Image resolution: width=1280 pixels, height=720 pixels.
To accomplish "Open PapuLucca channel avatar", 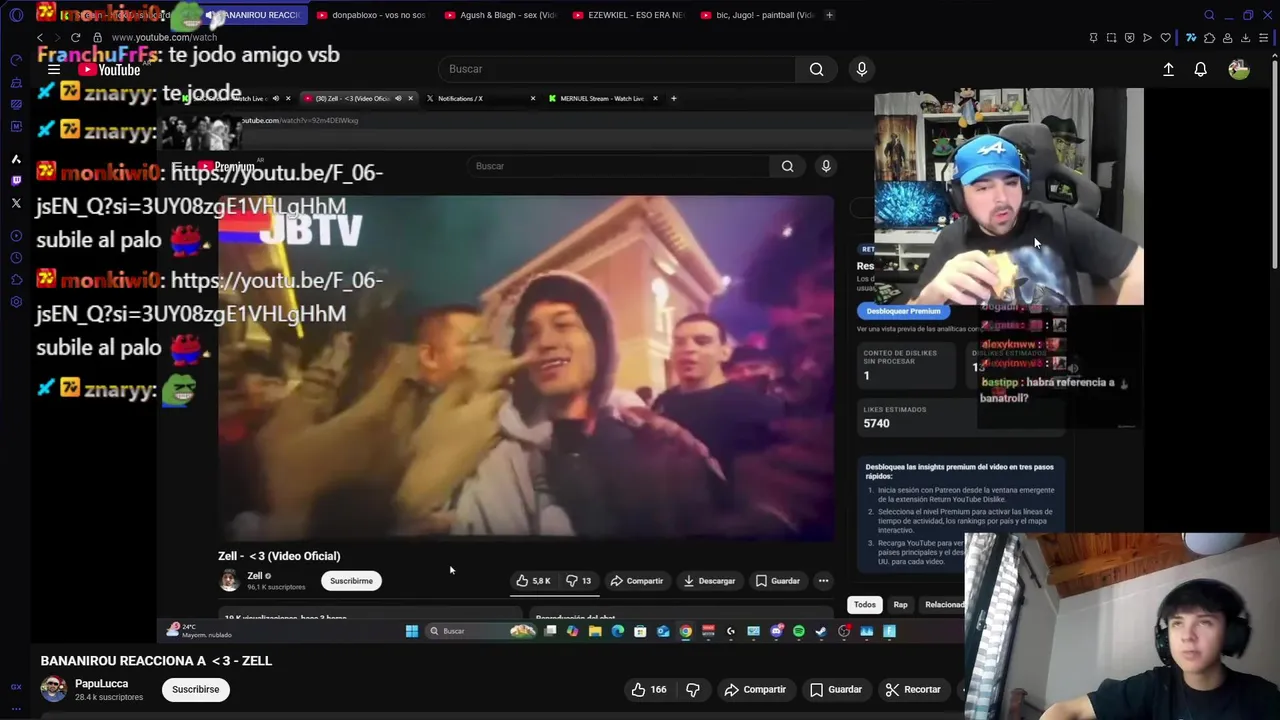I will (53, 689).
